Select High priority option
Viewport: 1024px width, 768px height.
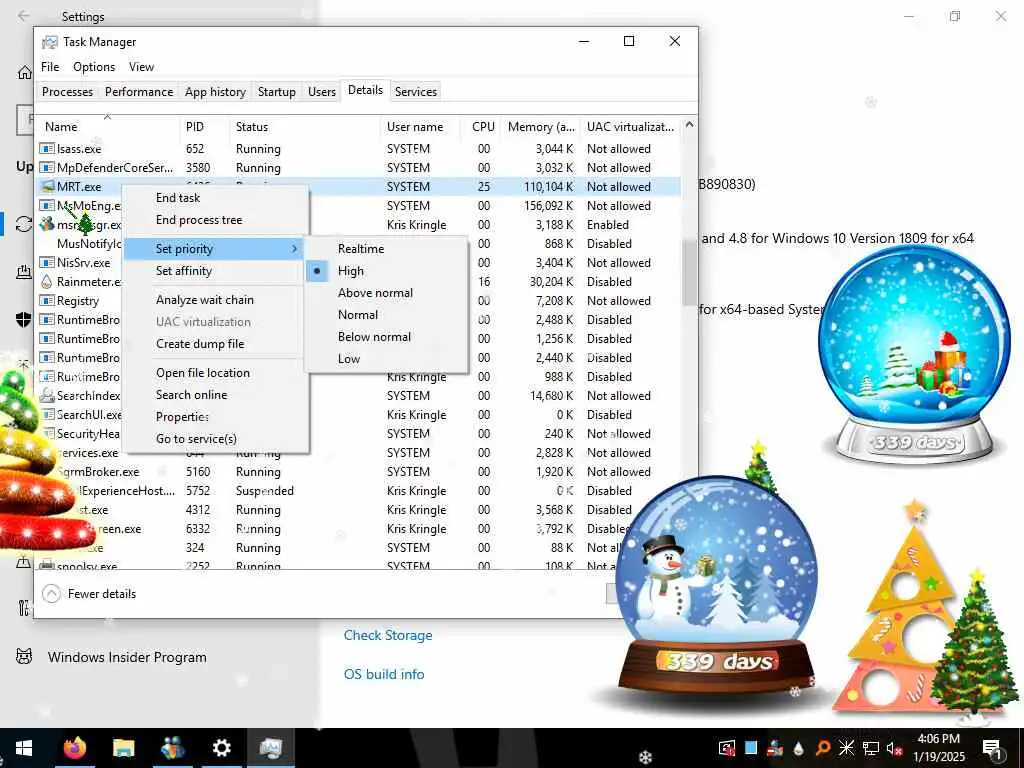[387, 270]
